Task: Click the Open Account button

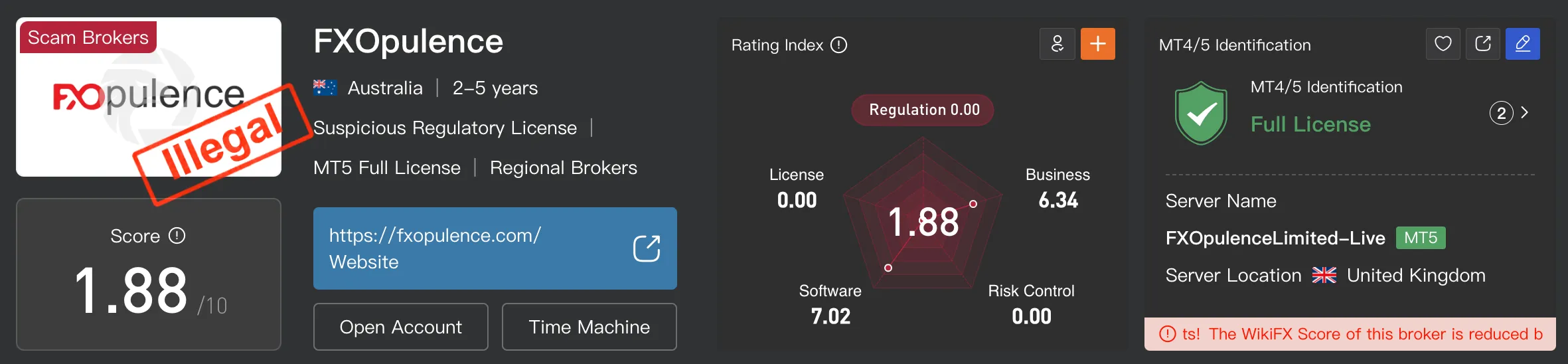Action: pyautogui.click(x=401, y=327)
